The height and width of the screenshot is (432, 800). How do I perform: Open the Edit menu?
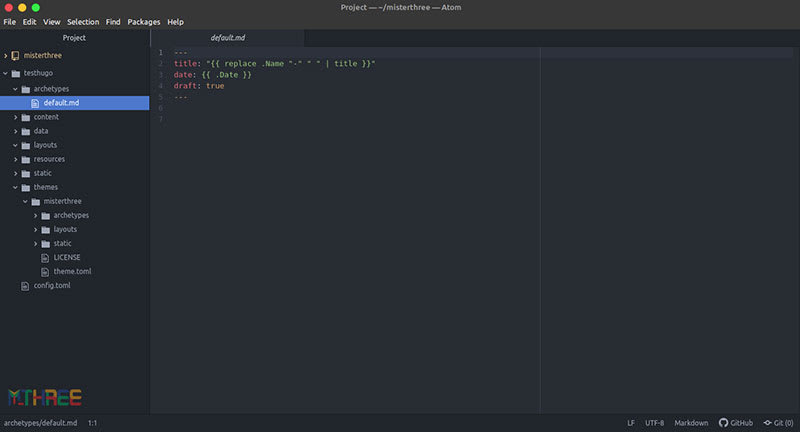click(x=29, y=22)
